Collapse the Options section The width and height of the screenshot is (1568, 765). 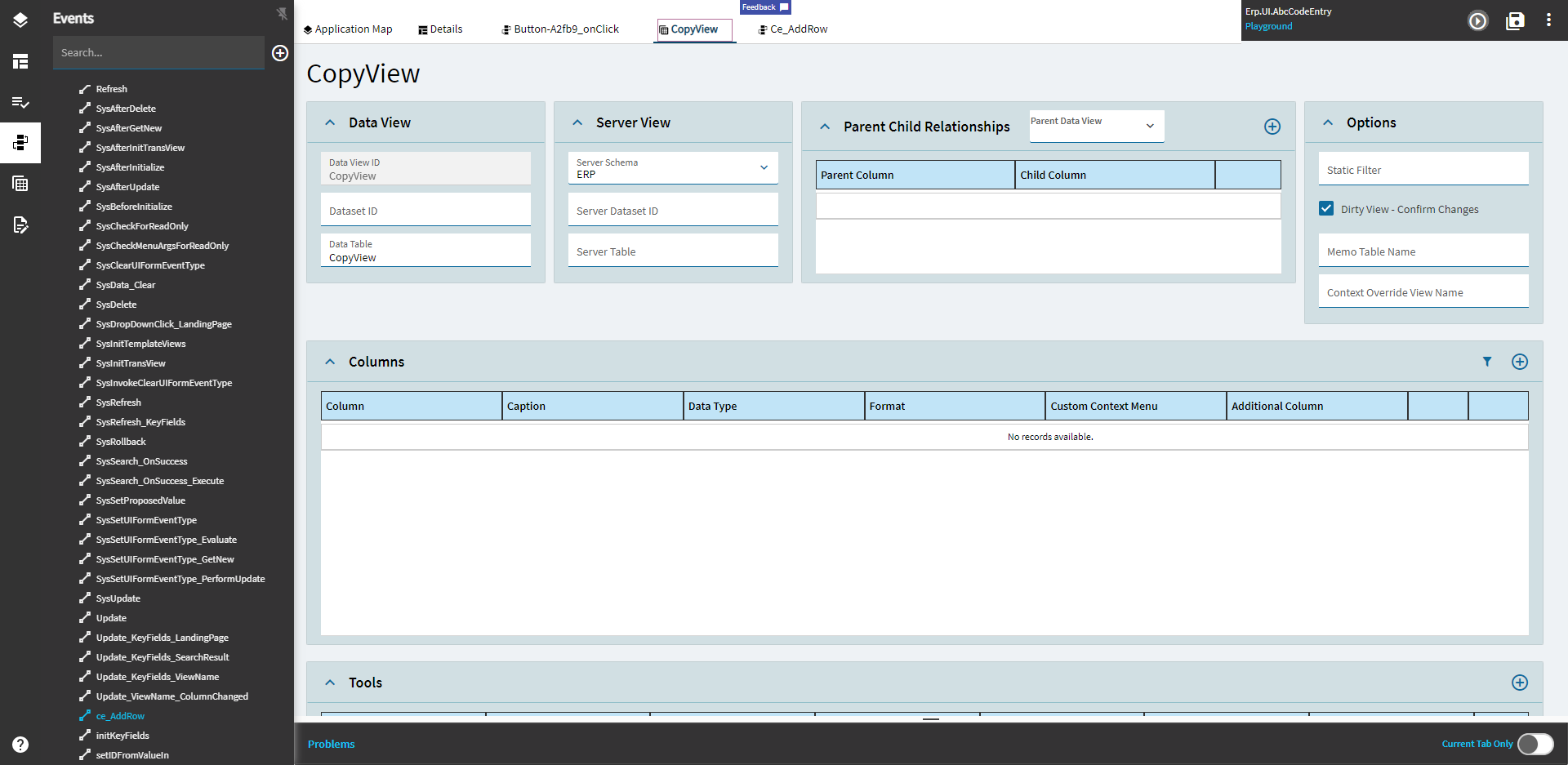[x=1328, y=122]
